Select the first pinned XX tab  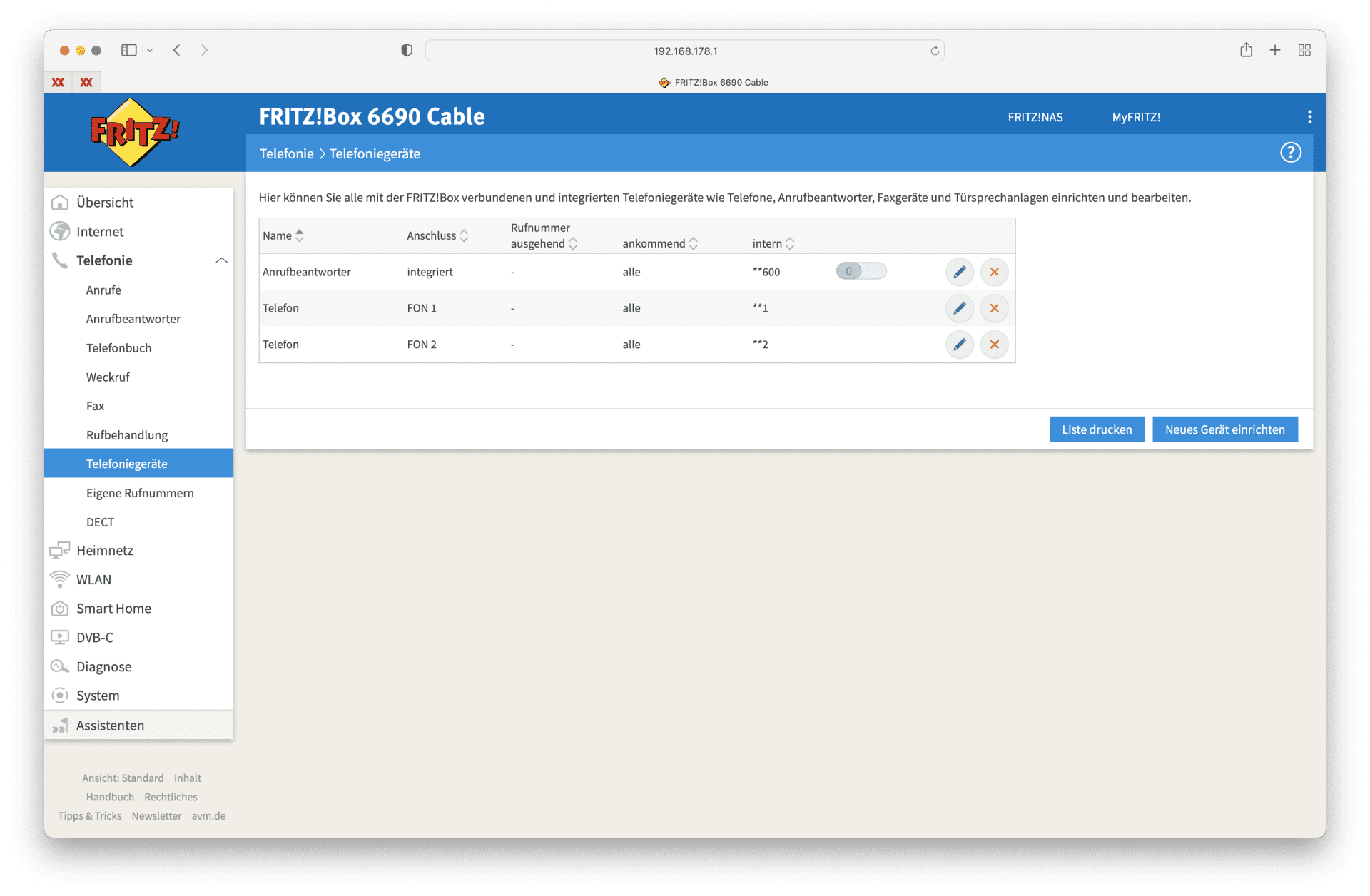[58, 82]
